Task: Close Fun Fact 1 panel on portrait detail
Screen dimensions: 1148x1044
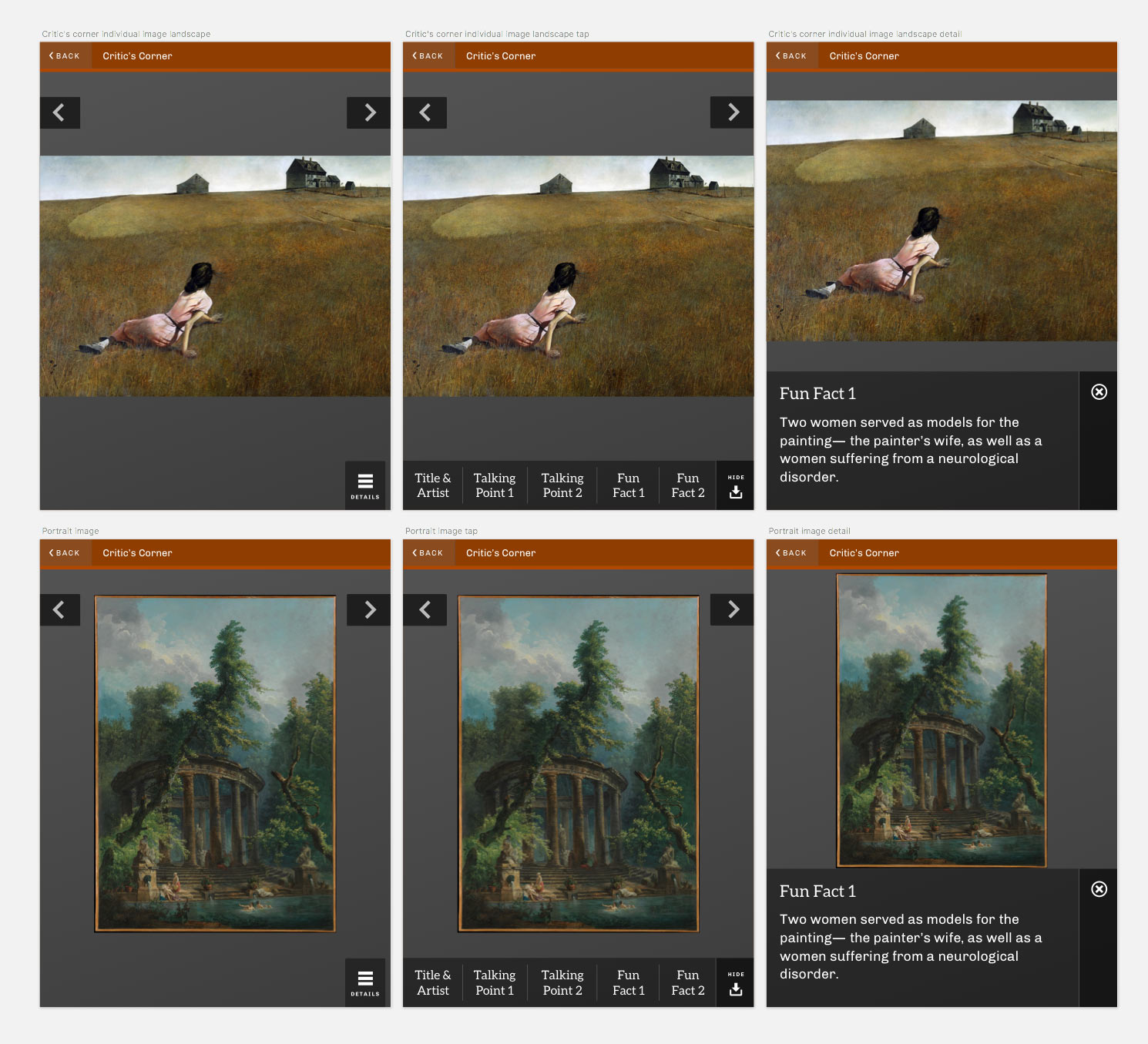Action: [1099, 889]
